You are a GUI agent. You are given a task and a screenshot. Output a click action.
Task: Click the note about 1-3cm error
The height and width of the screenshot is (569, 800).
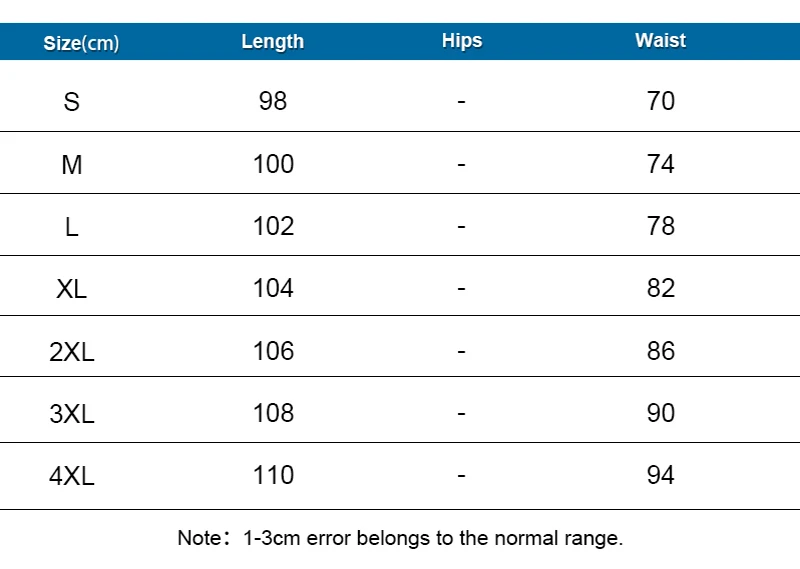pos(401,538)
